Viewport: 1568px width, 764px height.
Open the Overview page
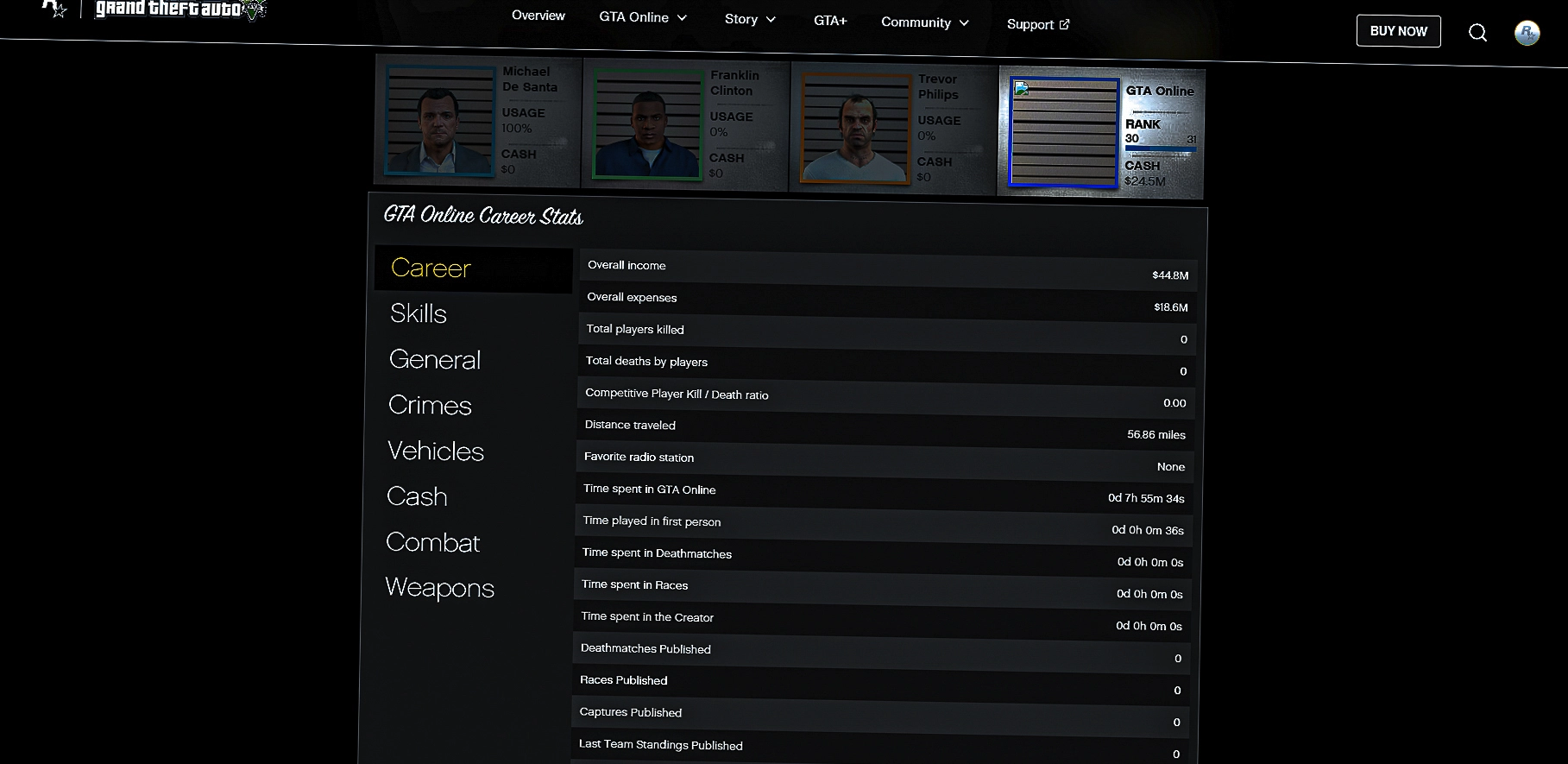538,16
